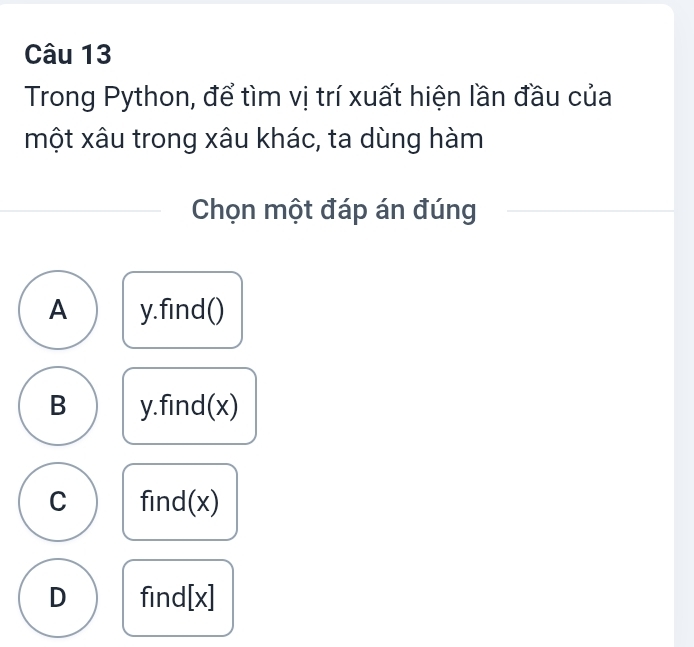
Task: Click the divider line right of the instruction
Action: (x=590, y=211)
